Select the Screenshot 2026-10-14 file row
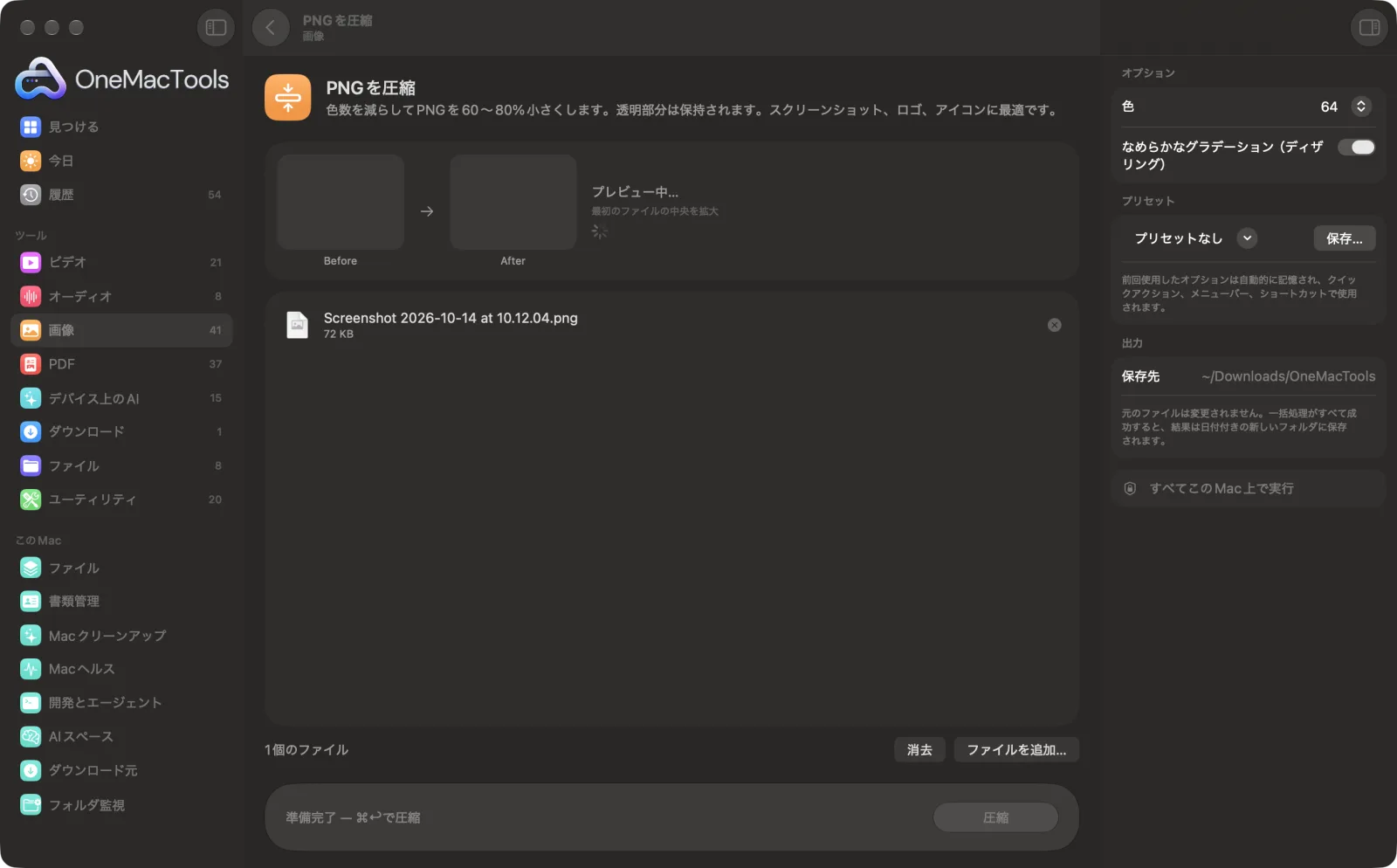The image size is (1397, 868). click(671, 325)
